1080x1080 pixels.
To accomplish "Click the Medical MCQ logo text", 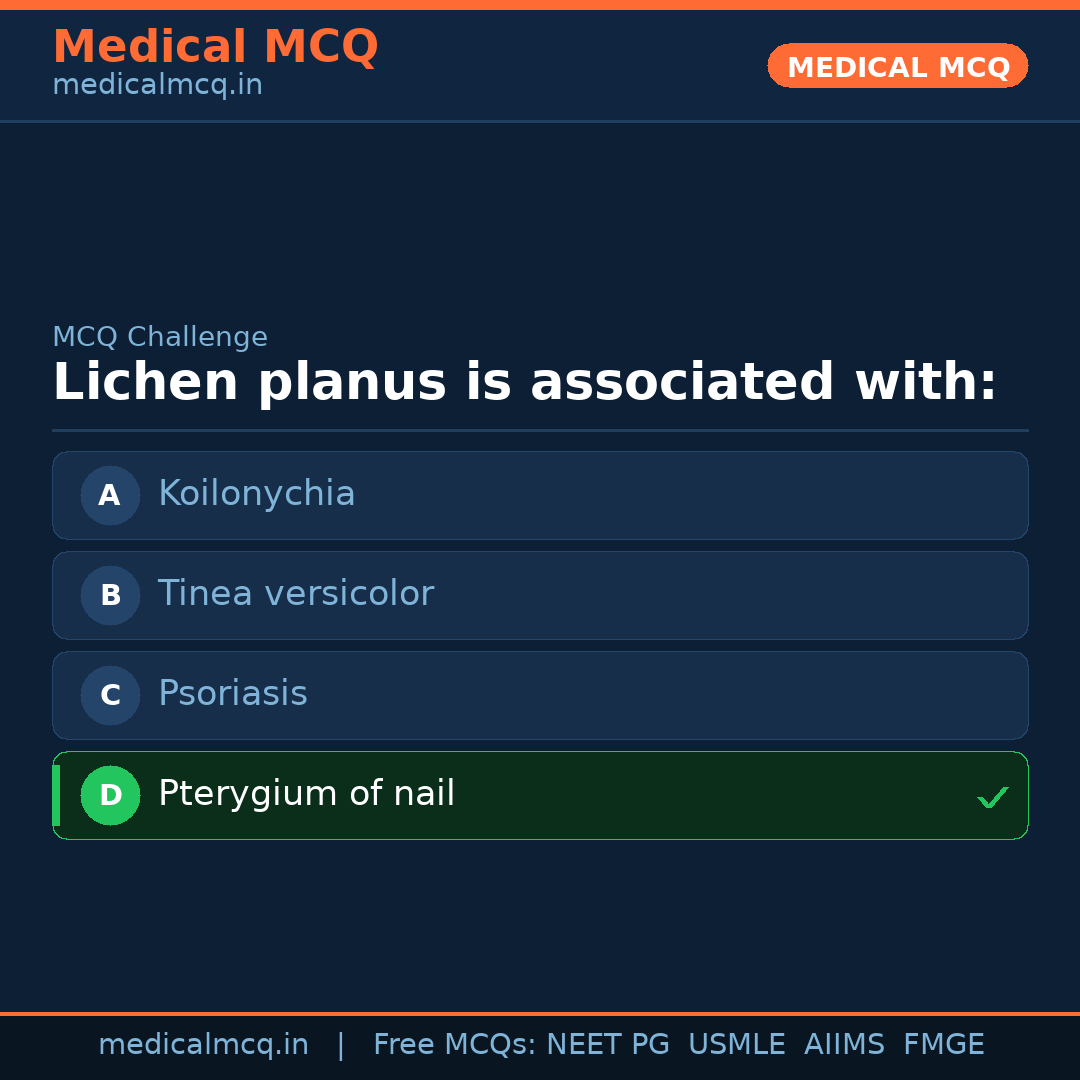I will (x=216, y=46).
